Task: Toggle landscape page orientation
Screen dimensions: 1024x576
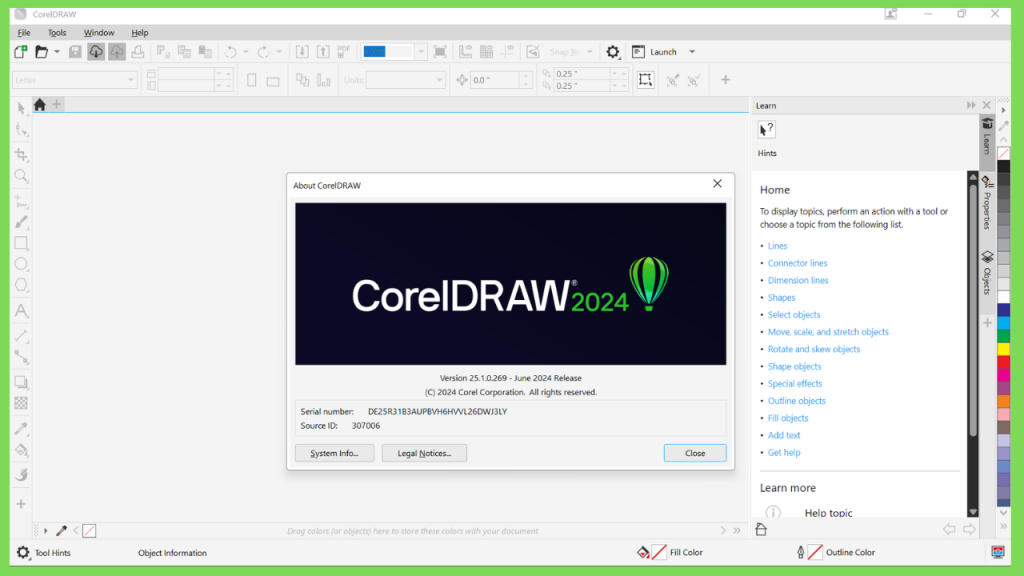Action: point(273,81)
